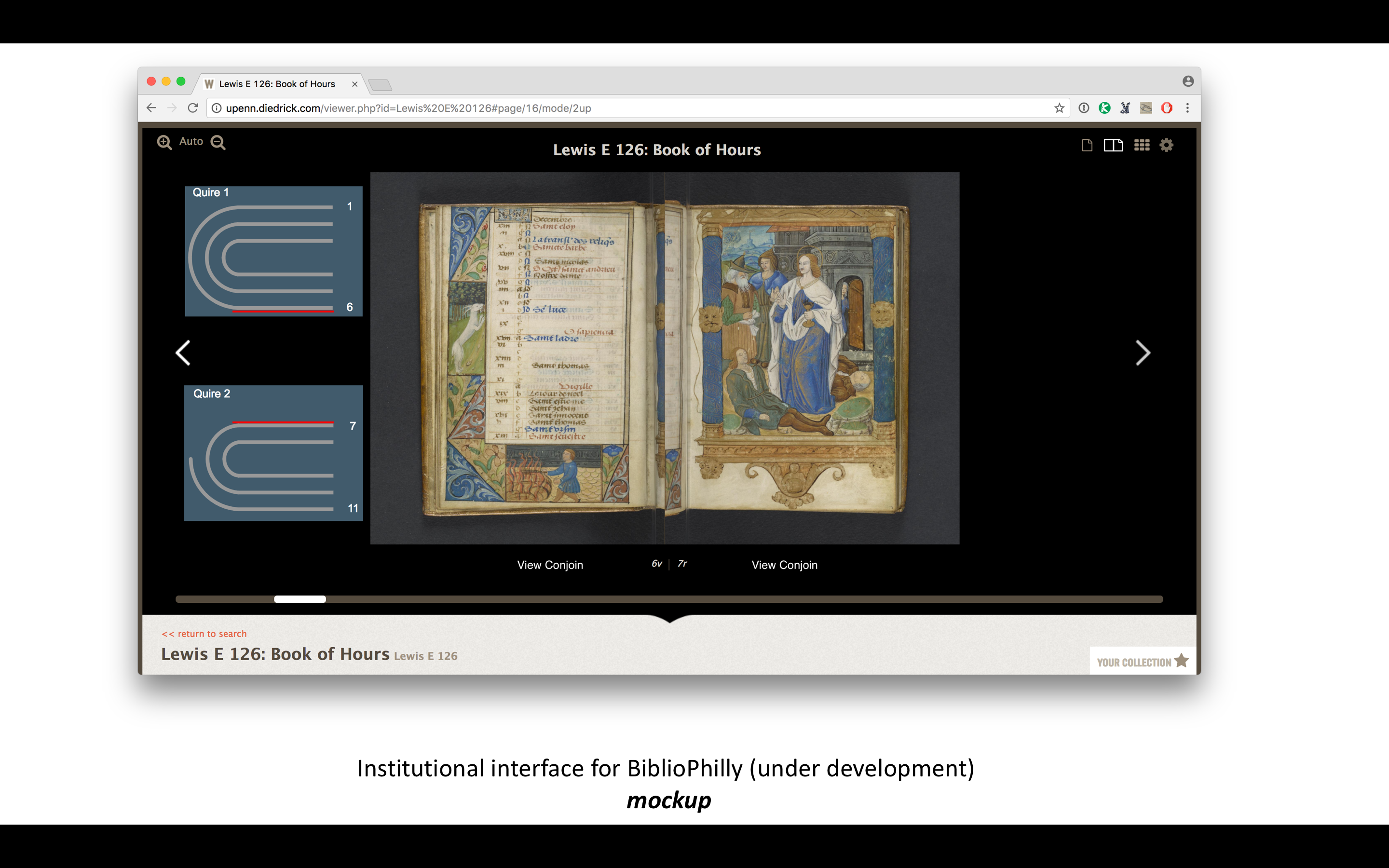Viewport: 1389px width, 868px height.
Task: Click the circled-i extension icon
Action: pyautogui.click(x=1084, y=108)
